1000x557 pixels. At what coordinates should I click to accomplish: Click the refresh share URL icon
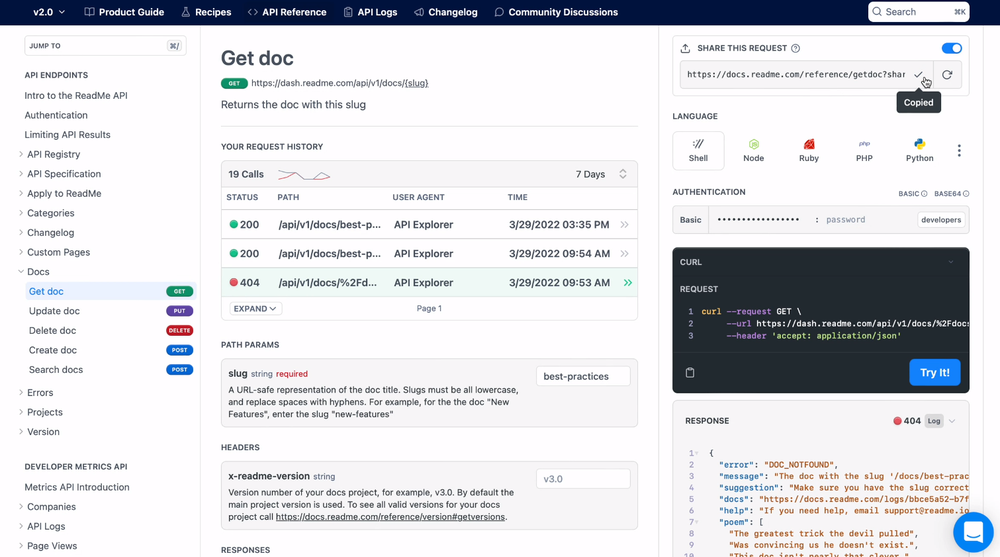947,75
